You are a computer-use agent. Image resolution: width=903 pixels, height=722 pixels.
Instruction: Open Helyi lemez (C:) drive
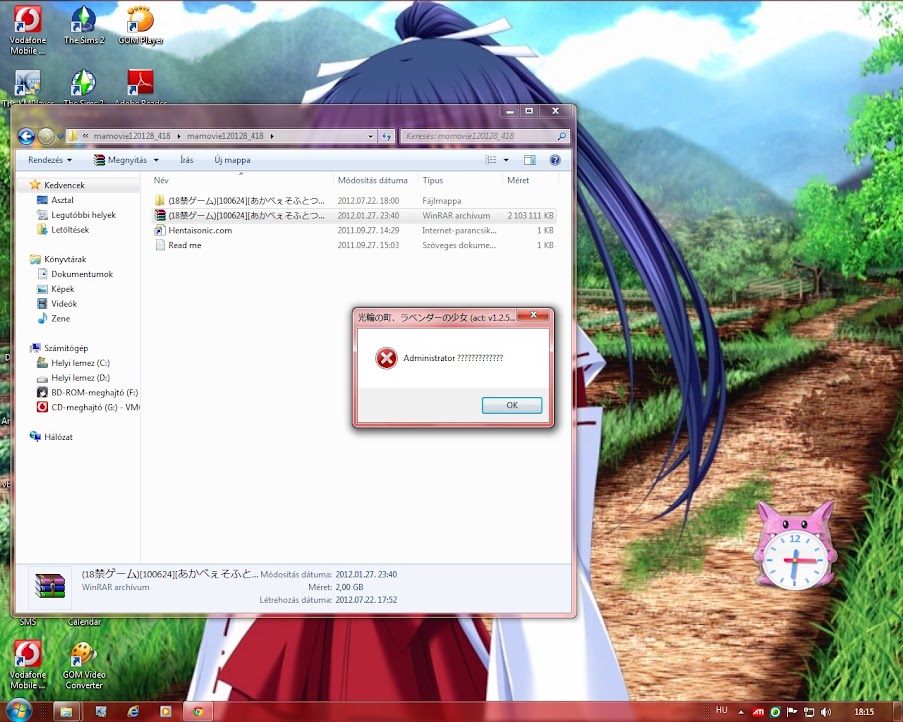[80, 363]
